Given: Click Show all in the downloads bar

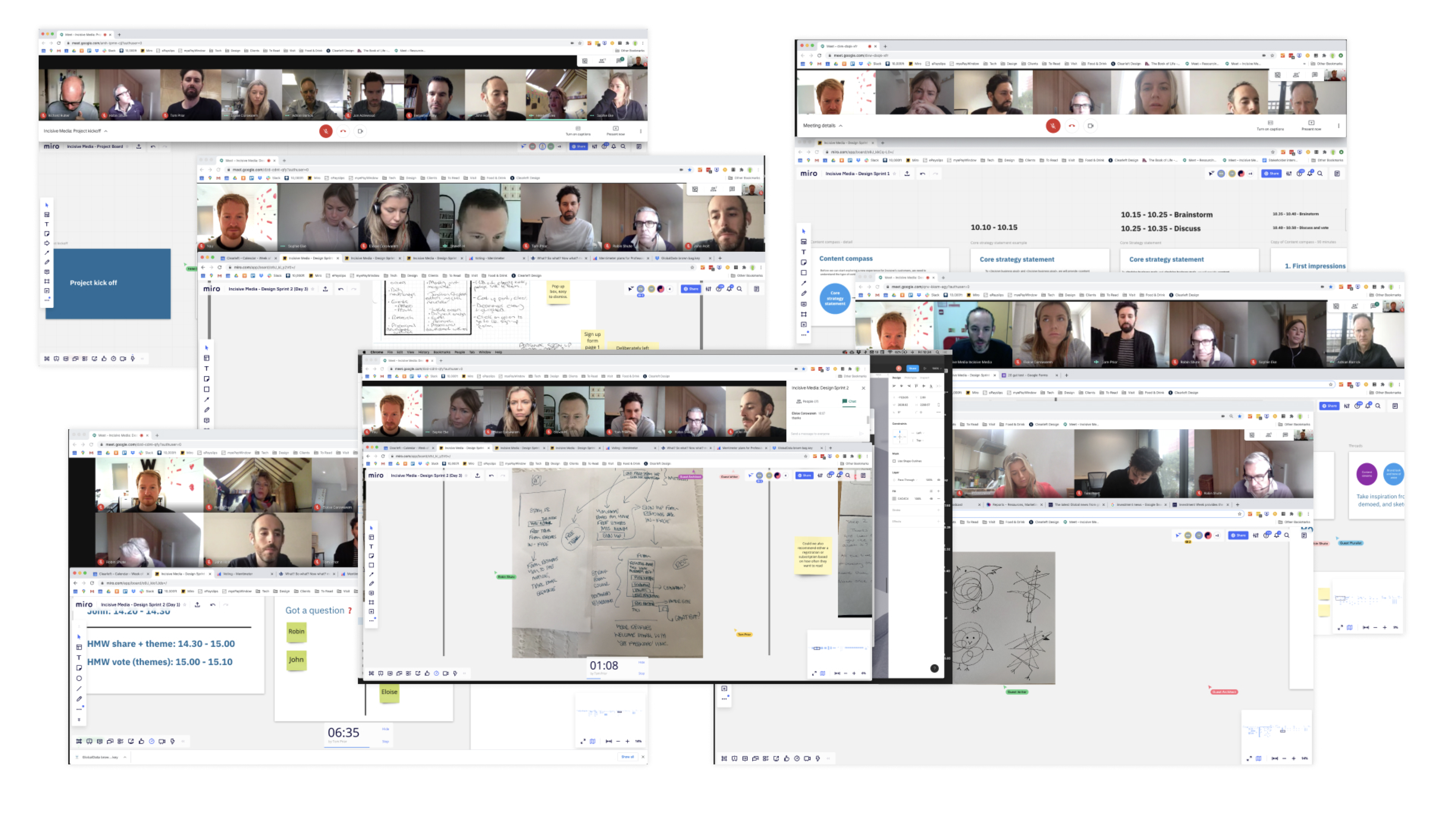Looking at the screenshot, I should [x=628, y=756].
